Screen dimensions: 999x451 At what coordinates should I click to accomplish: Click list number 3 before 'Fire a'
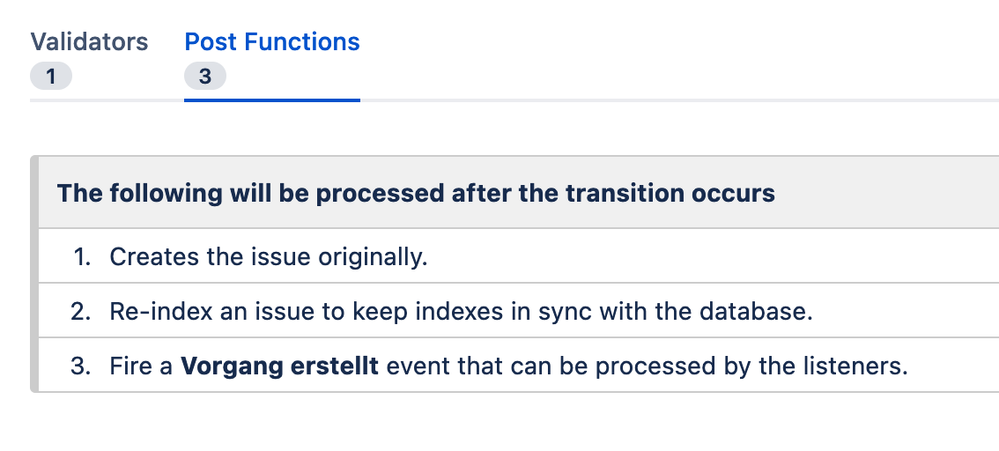(x=81, y=366)
